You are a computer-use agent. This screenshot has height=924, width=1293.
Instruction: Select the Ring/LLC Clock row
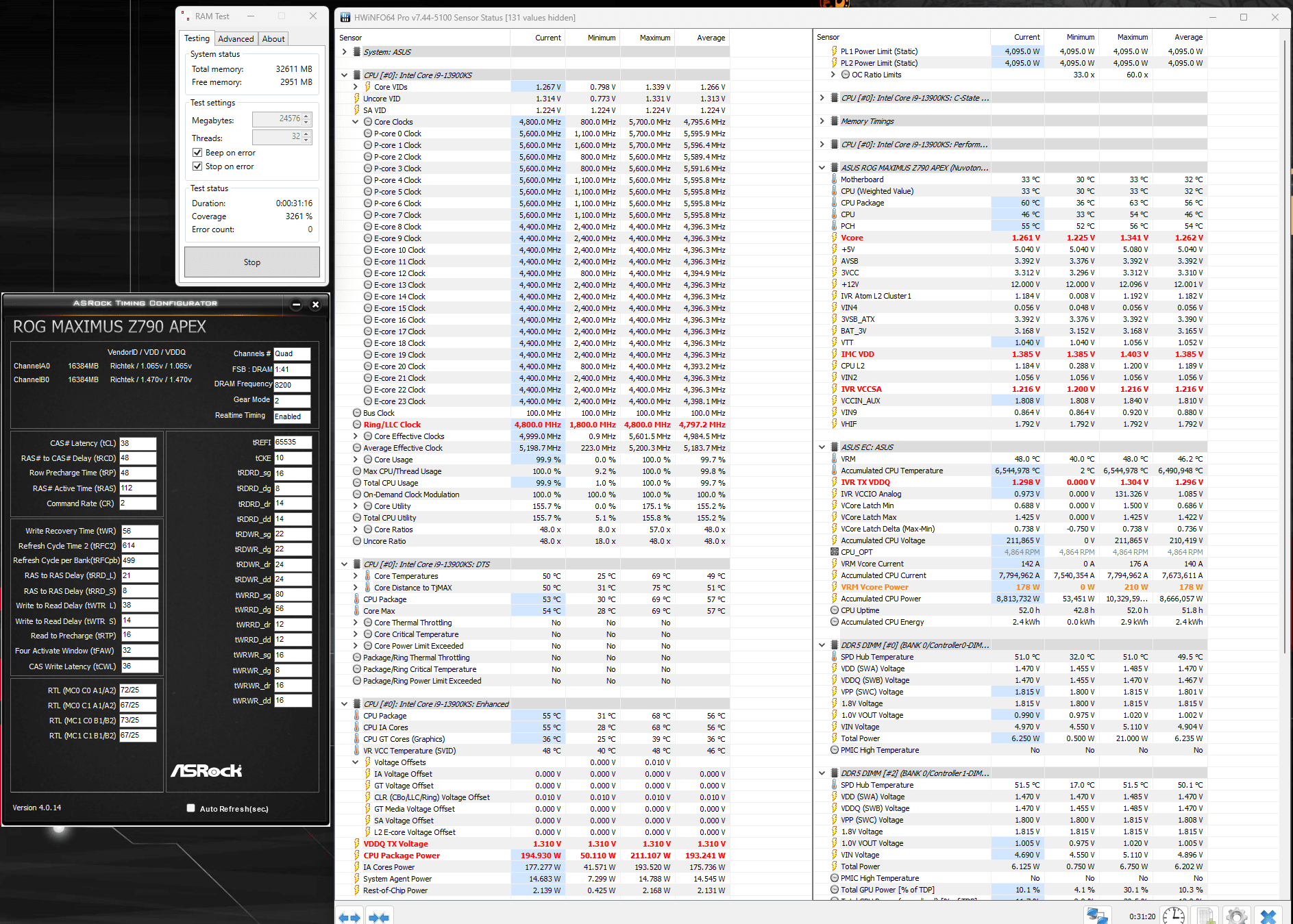534,425
